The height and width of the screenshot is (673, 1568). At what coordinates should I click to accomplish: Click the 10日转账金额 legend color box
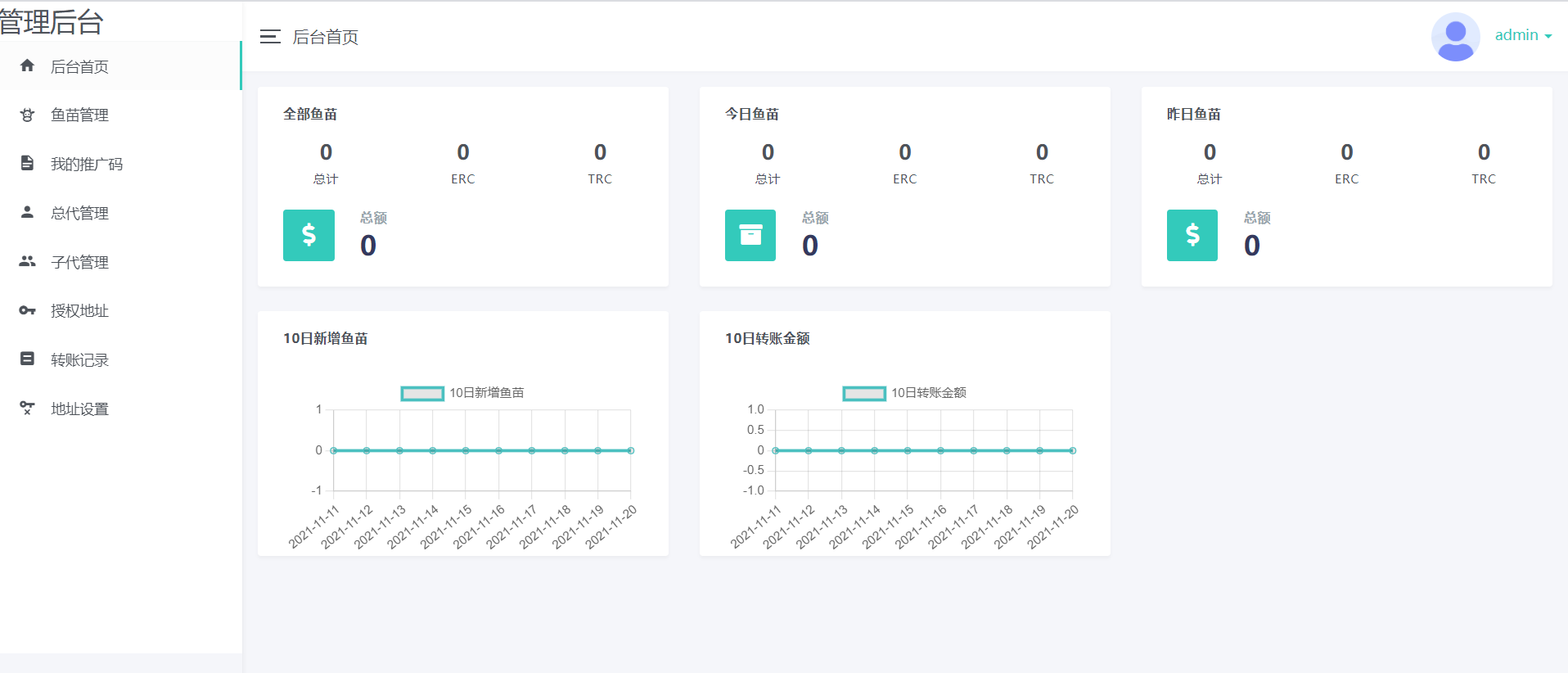864,394
